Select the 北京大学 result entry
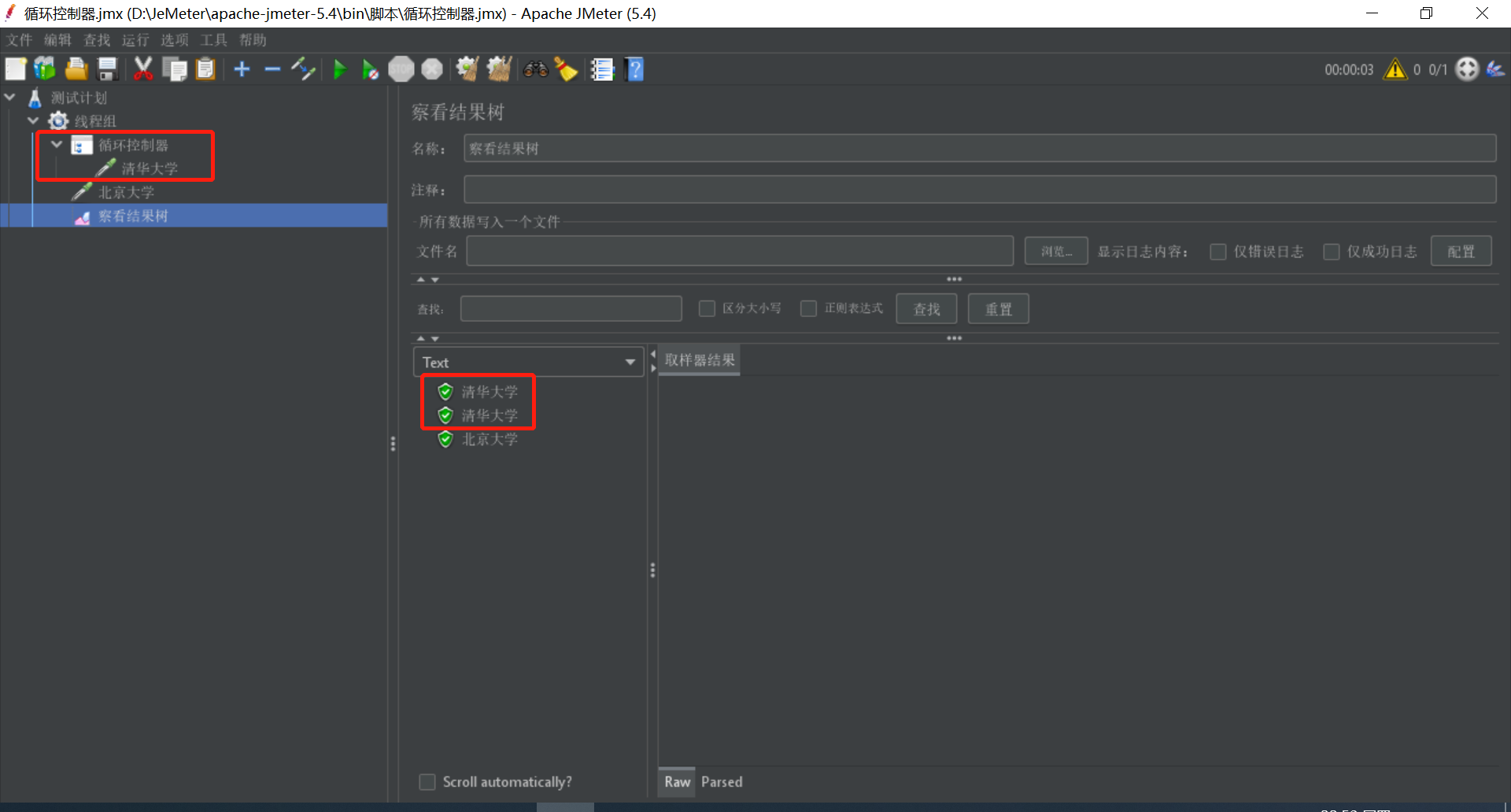The image size is (1511, 812). (489, 439)
